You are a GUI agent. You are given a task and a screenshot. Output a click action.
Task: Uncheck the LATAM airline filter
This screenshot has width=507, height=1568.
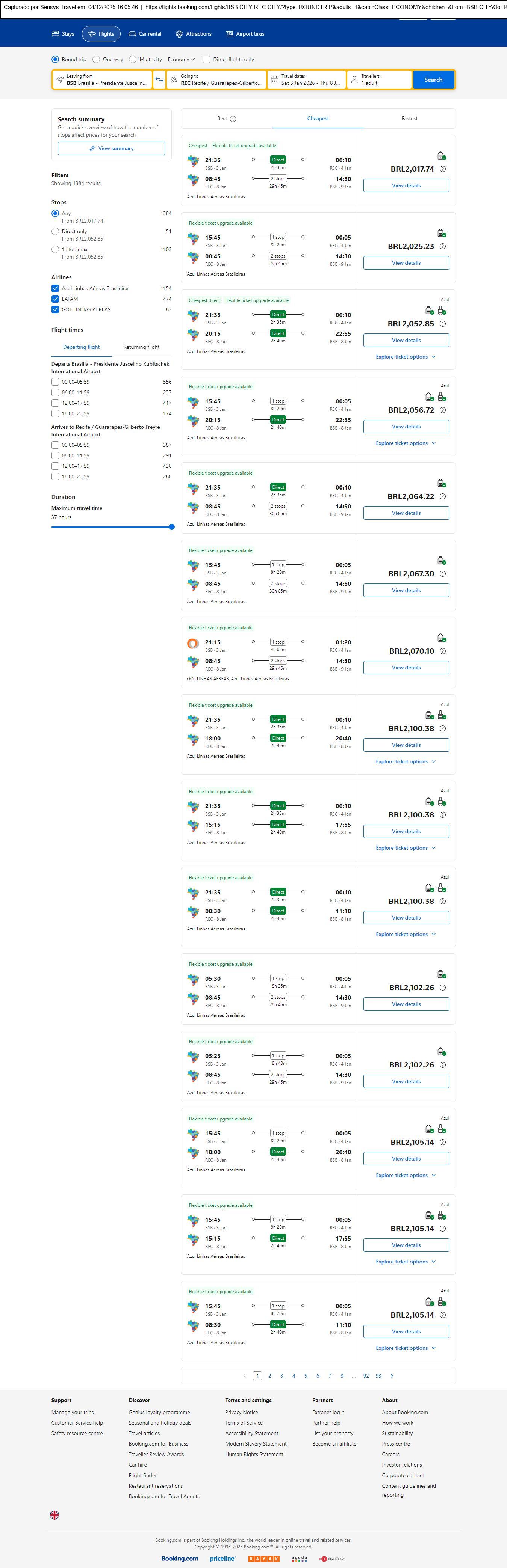(x=56, y=299)
